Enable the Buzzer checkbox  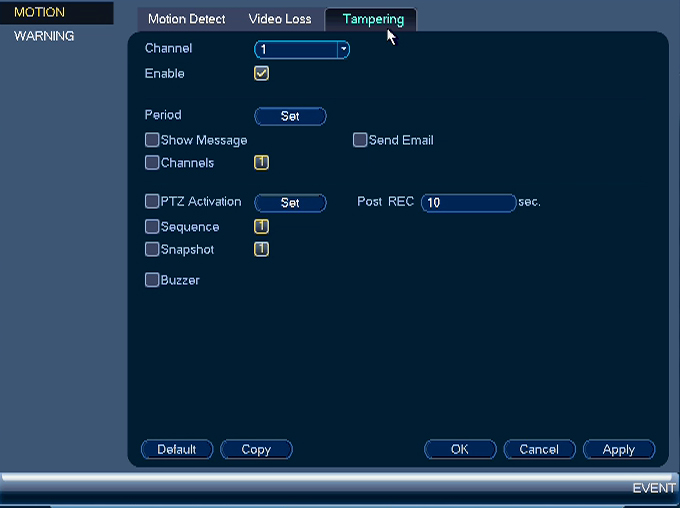(152, 280)
